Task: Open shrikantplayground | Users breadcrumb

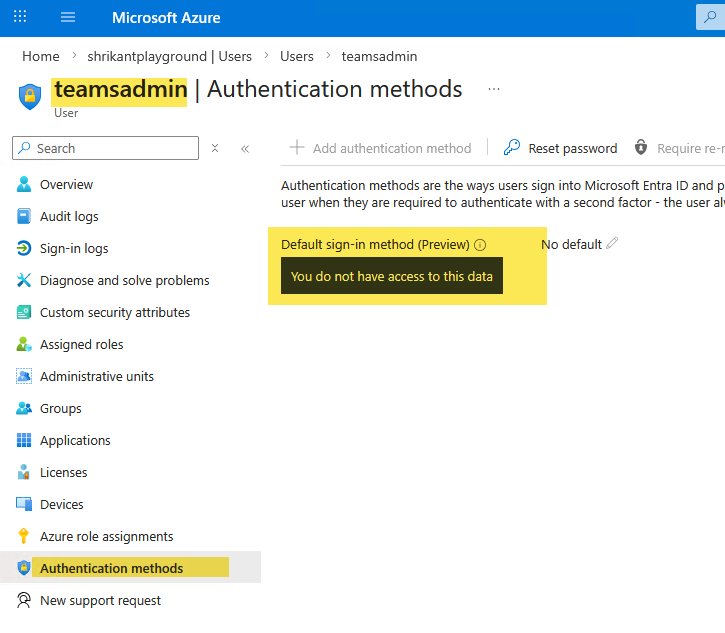Action: (x=169, y=56)
